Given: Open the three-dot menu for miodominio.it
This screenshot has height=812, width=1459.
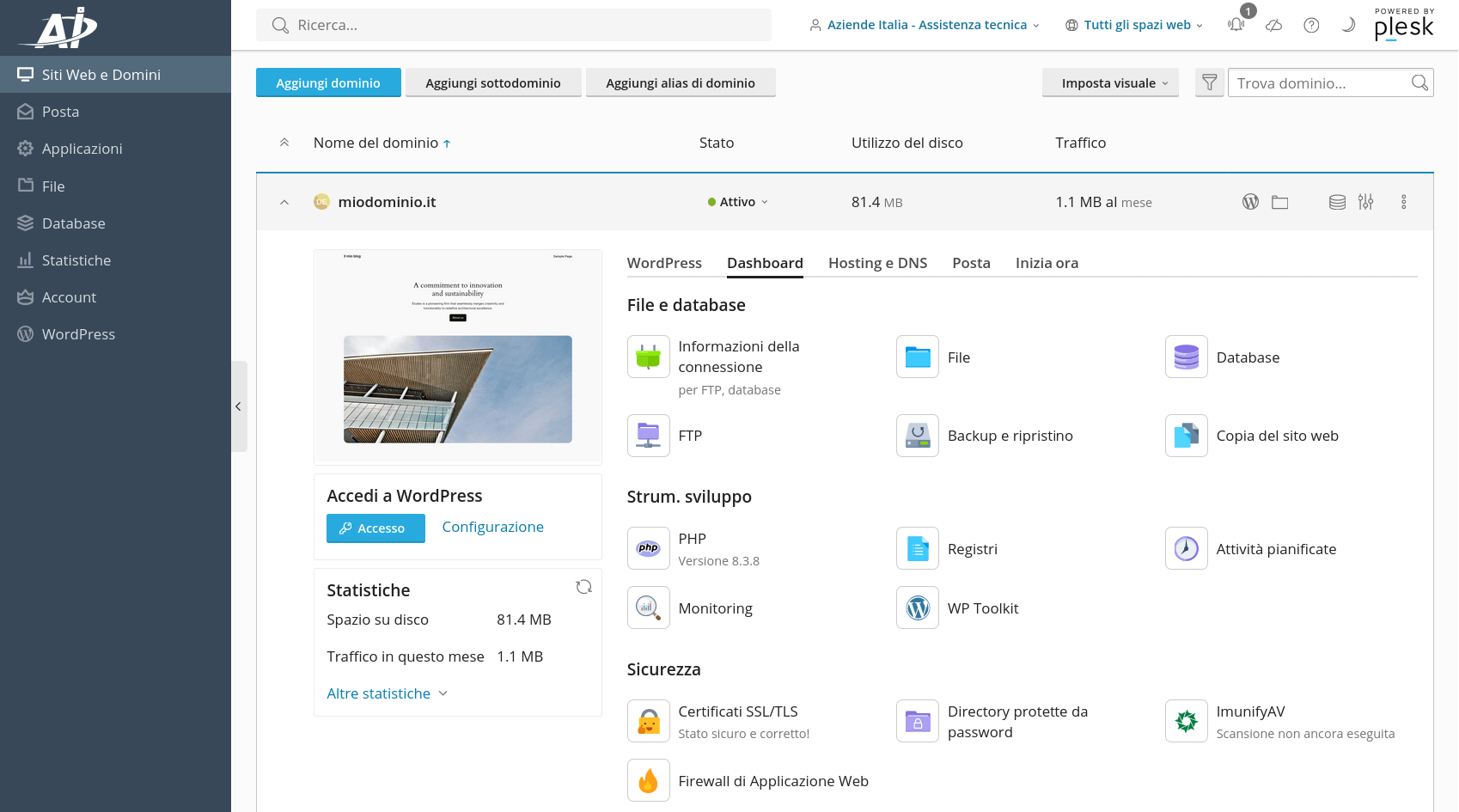Looking at the screenshot, I should [x=1404, y=202].
